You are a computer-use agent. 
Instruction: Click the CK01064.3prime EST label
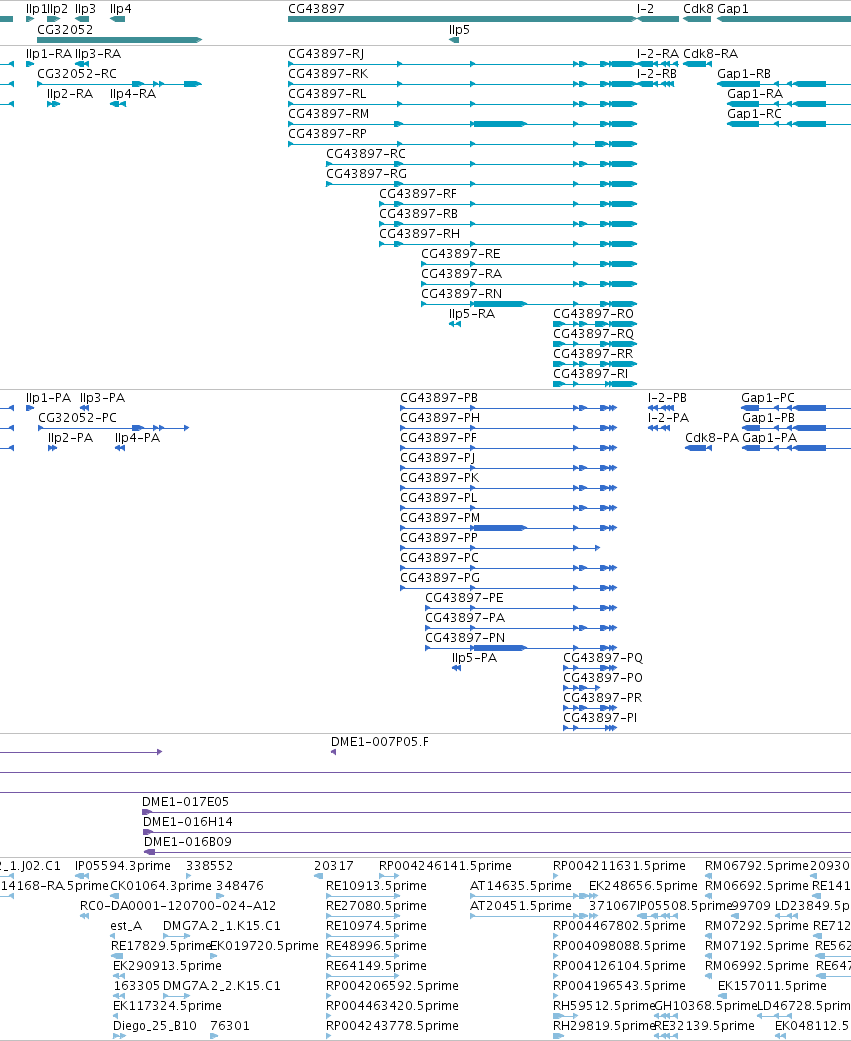[x=161, y=886]
